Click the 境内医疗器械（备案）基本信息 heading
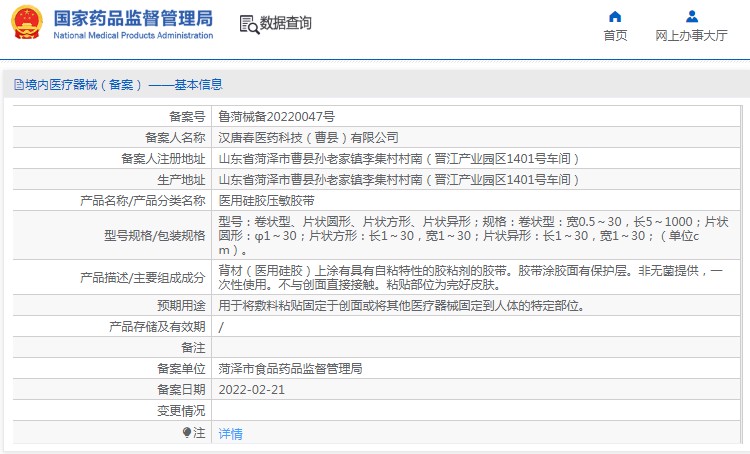The image size is (750, 454). click(124, 85)
